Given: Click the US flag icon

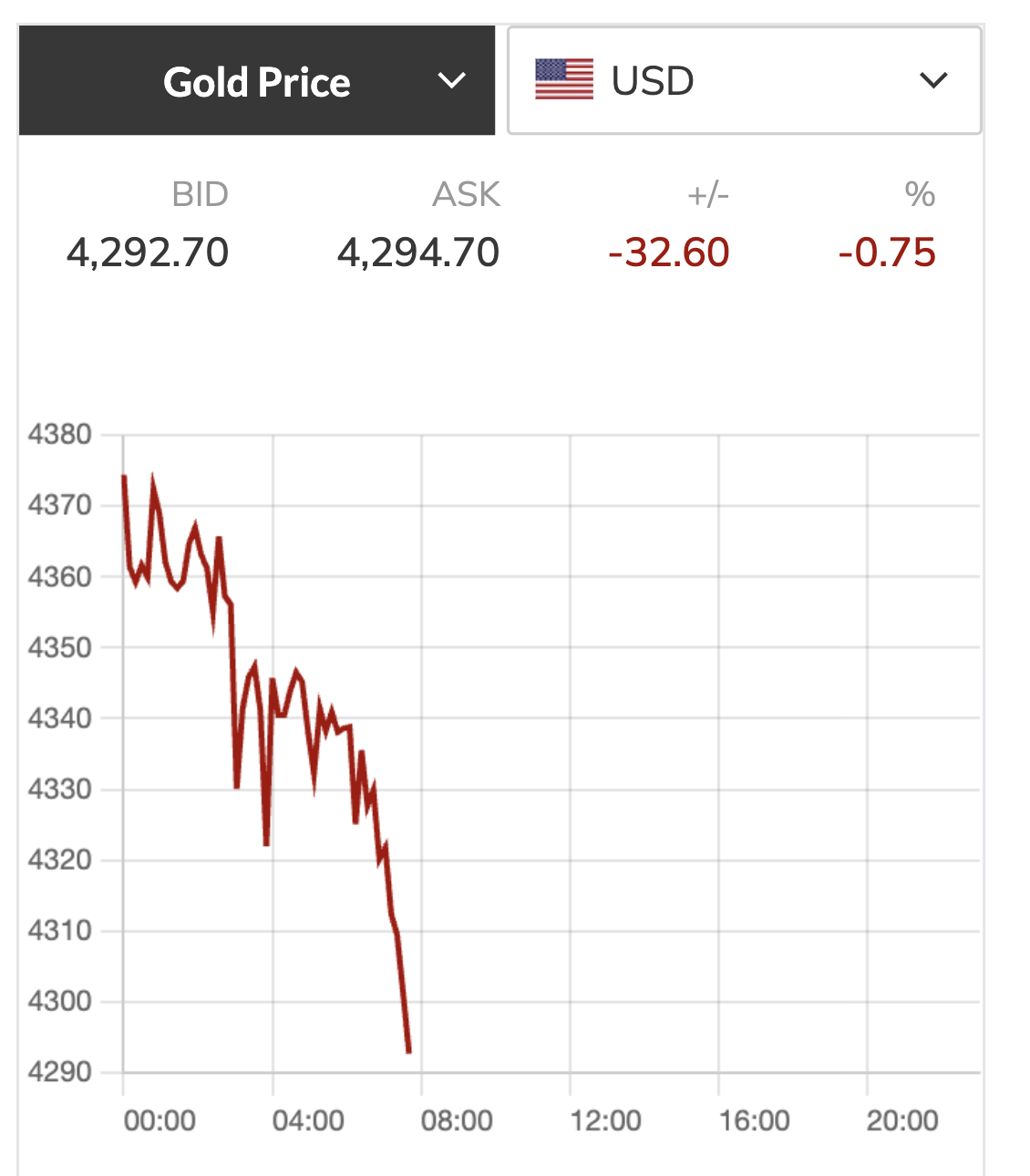Looking at the screenshot, I should coord(564,80).
